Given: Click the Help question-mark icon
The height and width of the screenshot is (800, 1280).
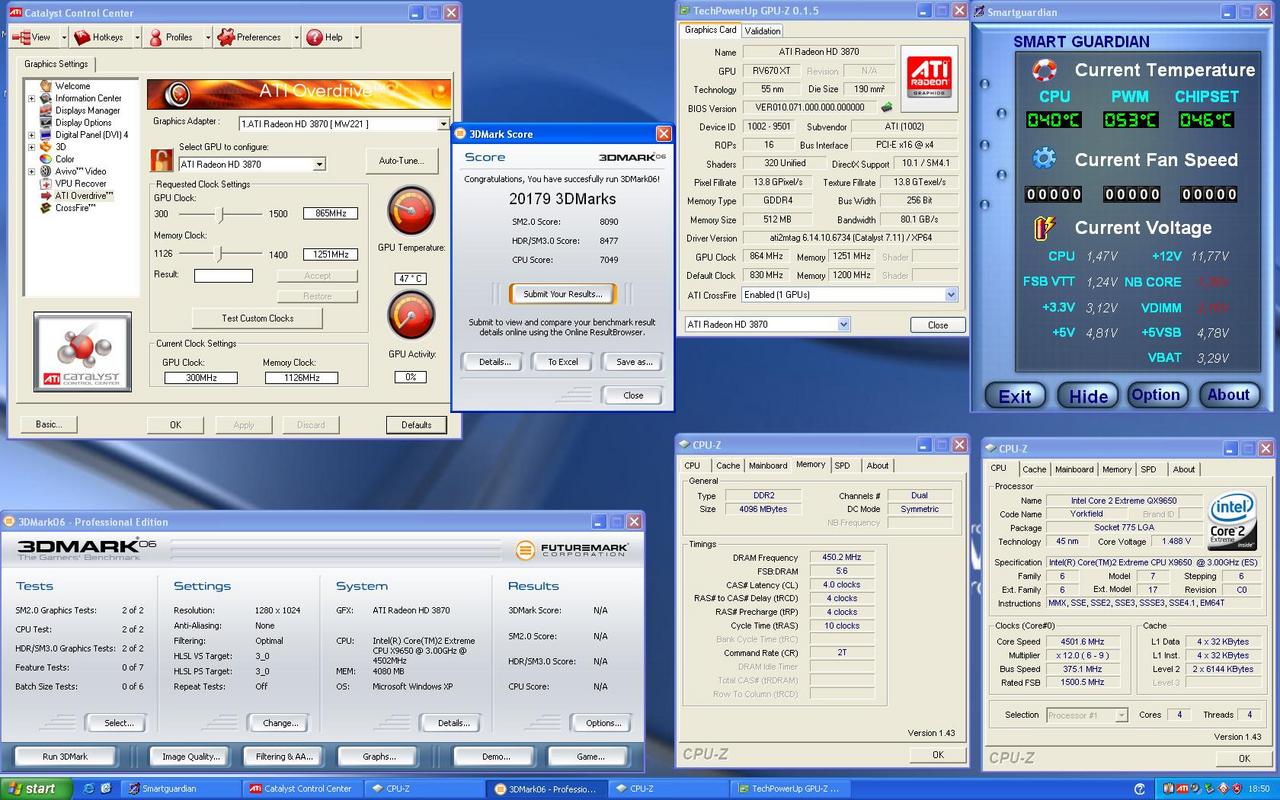Looking at the screenshot, I should 315,37.
